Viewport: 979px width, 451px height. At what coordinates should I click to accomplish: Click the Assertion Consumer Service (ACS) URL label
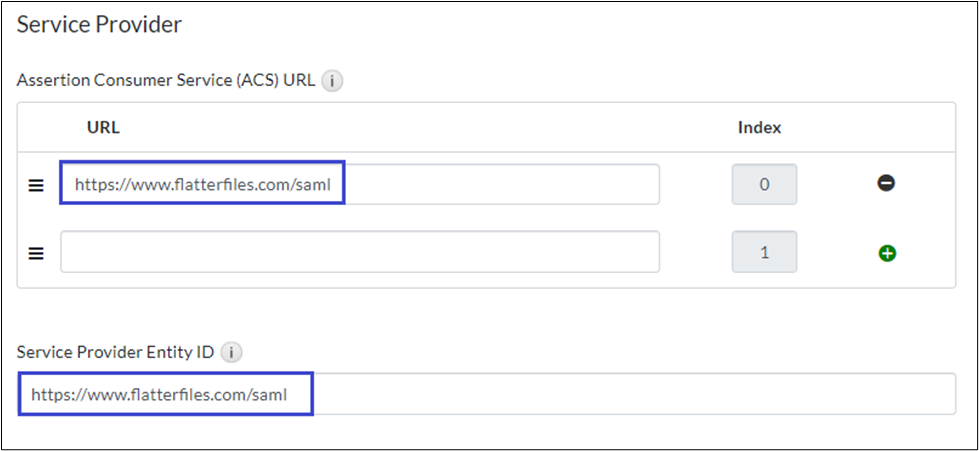click(166, 82)
